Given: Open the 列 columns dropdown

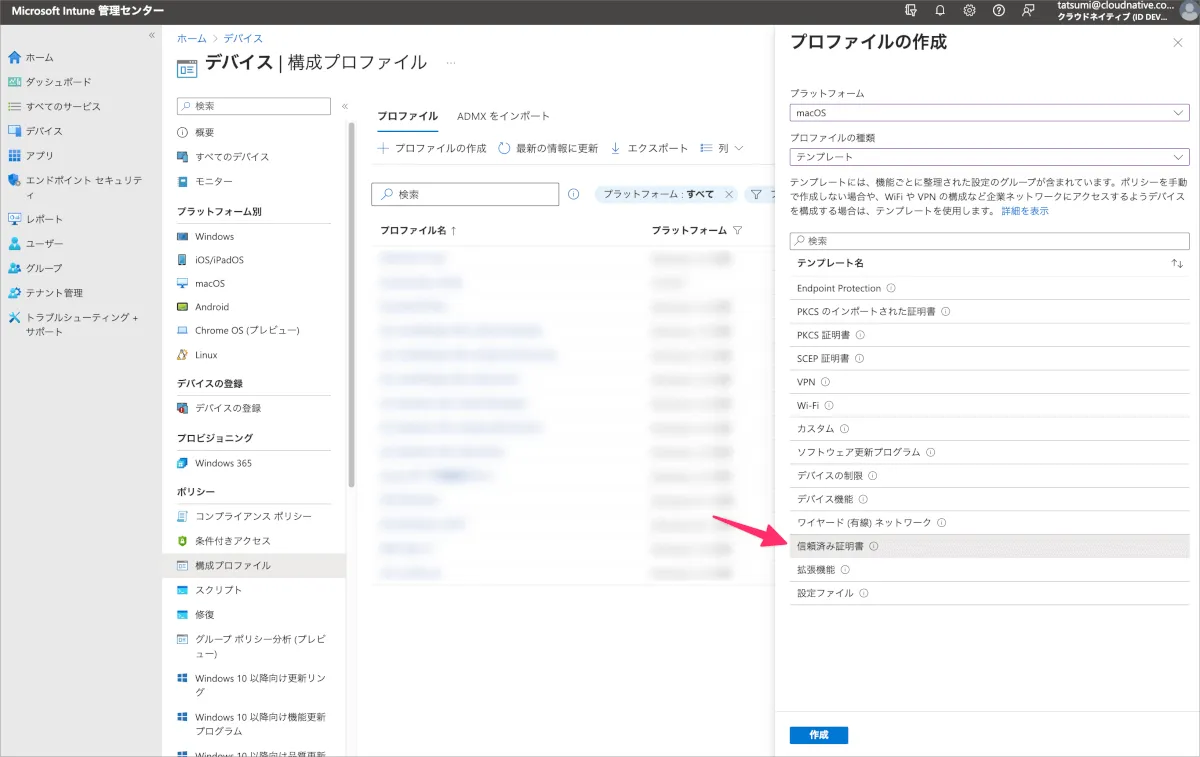Looking at the screenshot, I should (x=722, y=148).
